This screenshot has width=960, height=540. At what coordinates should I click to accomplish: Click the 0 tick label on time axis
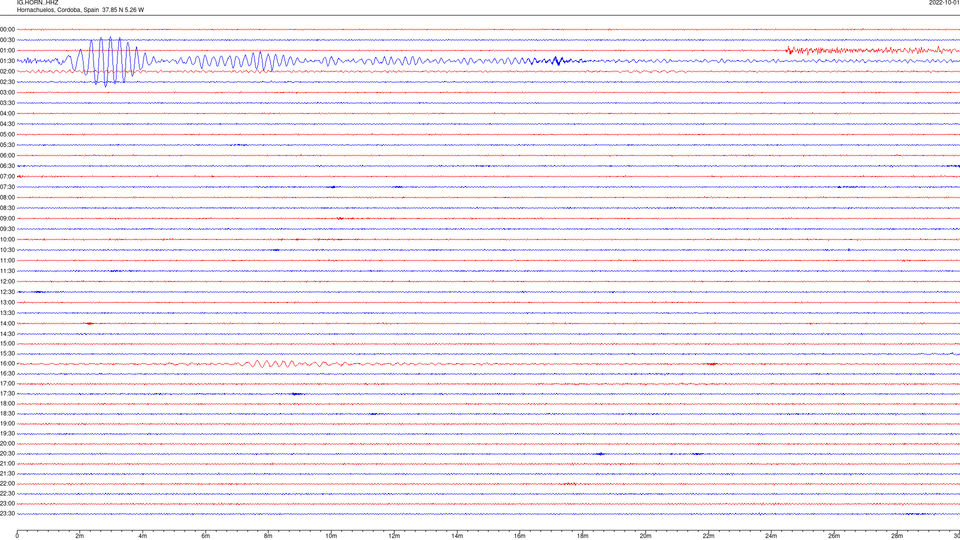[17, 536]
